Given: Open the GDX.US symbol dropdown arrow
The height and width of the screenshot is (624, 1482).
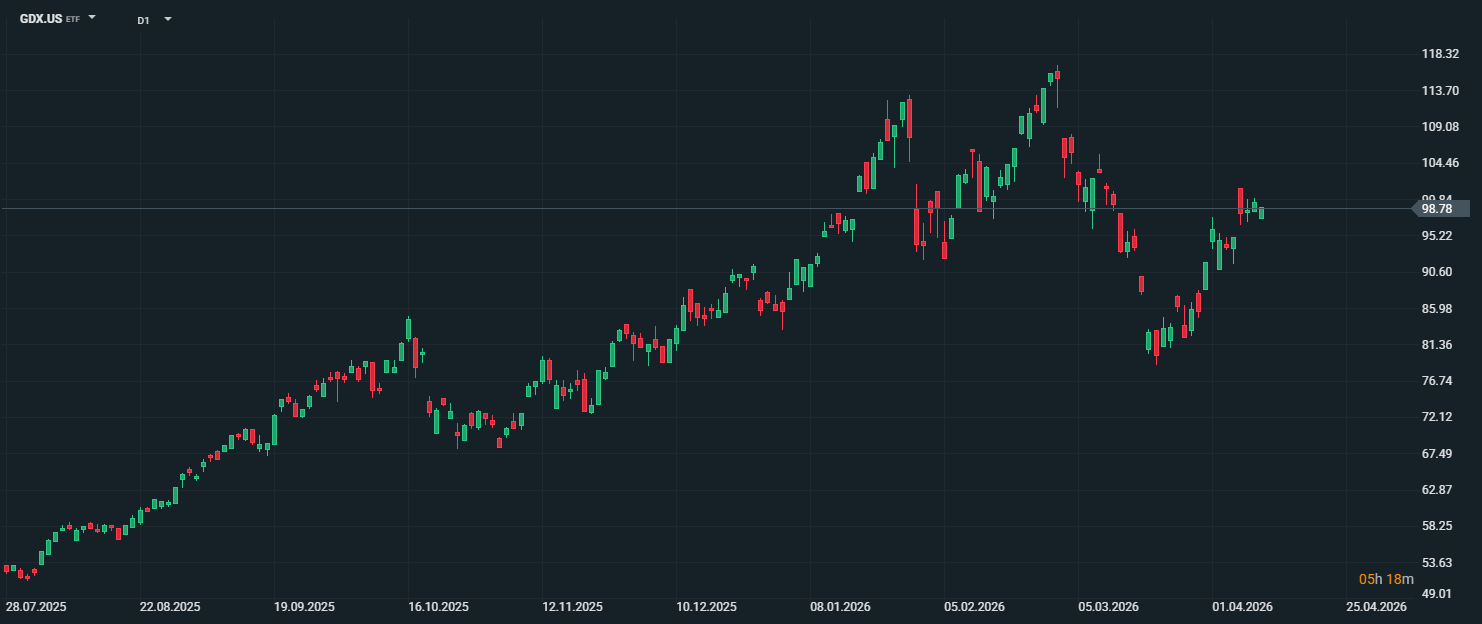Looking at the screenshot, I should 92,18.
